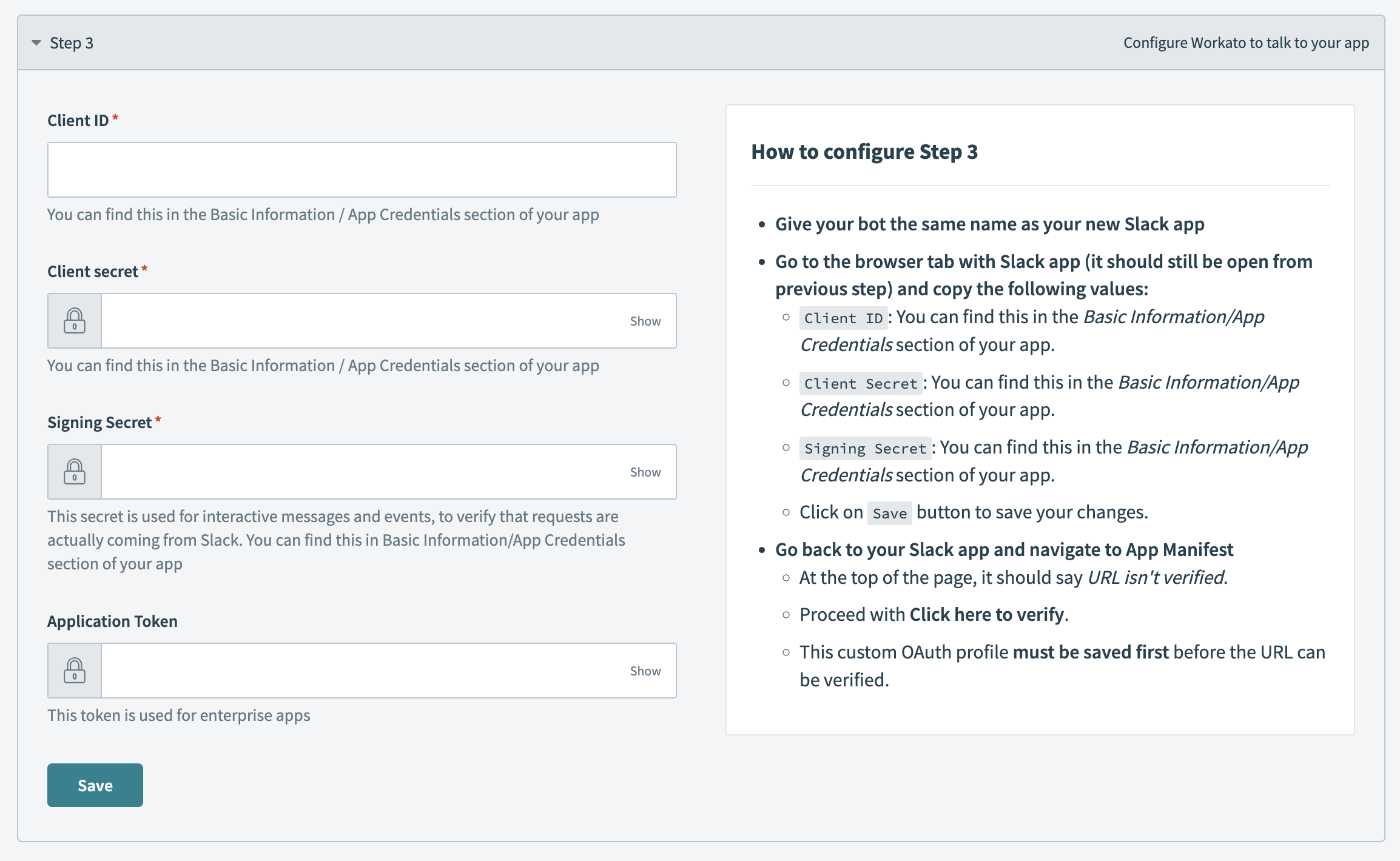Click the inline 'Signing Secret' code snippet
Image resolution: width=1400 pixels, height=861 pixels.
tap(864, 448)
